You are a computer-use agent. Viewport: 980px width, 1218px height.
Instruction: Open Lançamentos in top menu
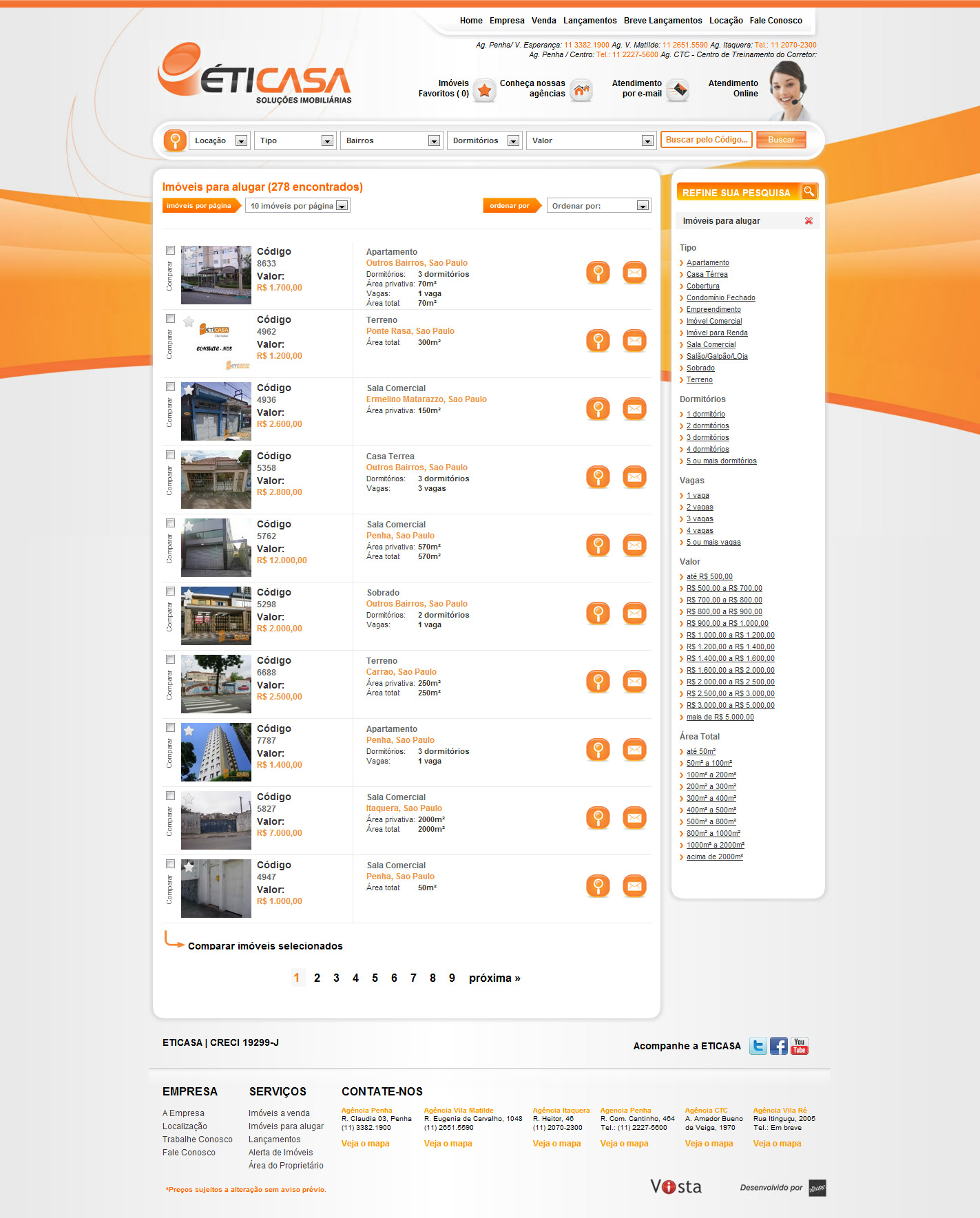coord(590,21)
